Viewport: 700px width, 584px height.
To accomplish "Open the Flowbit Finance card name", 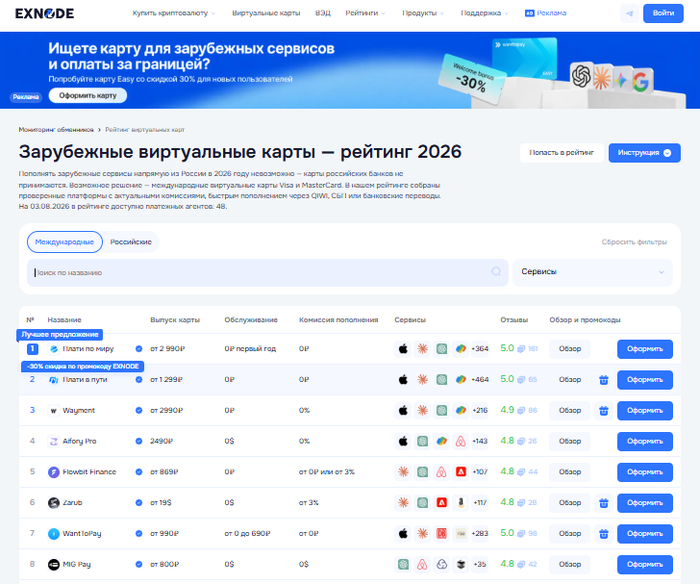I will click(x=89, y=472).
